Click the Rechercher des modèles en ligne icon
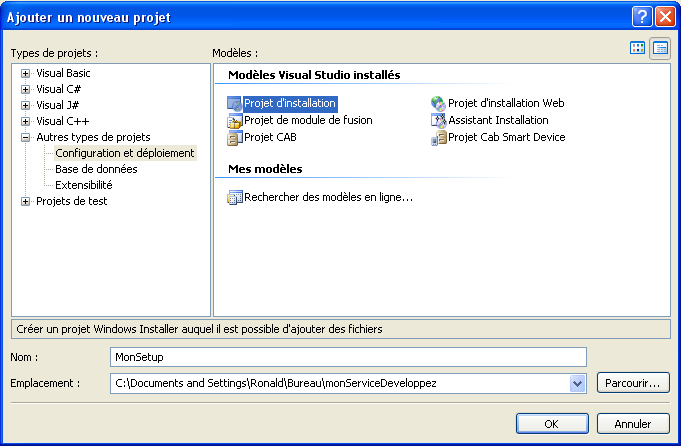 [235, 197]
